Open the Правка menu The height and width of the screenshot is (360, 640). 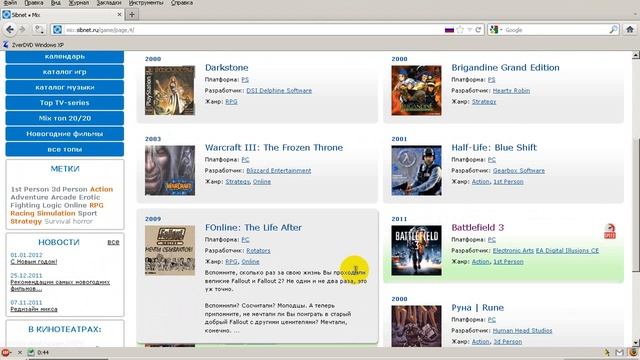coord(33,3)
